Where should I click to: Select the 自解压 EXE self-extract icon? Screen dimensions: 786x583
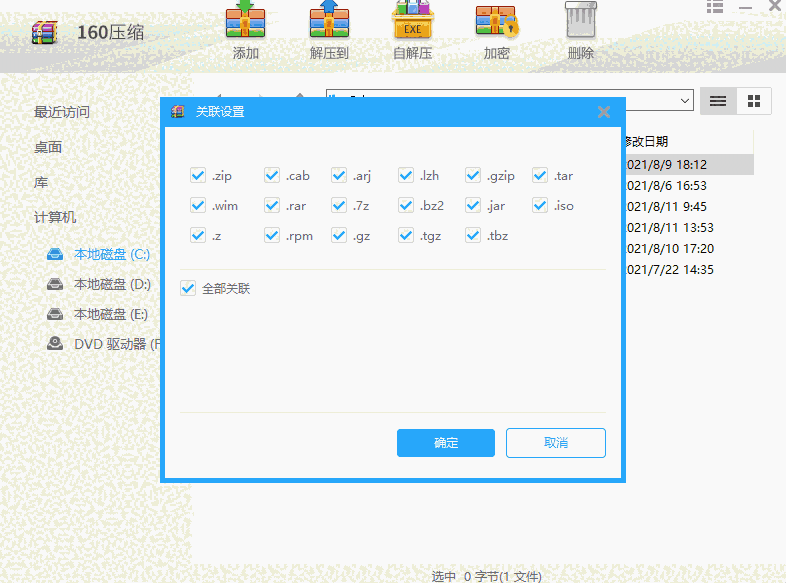(412, 22)
